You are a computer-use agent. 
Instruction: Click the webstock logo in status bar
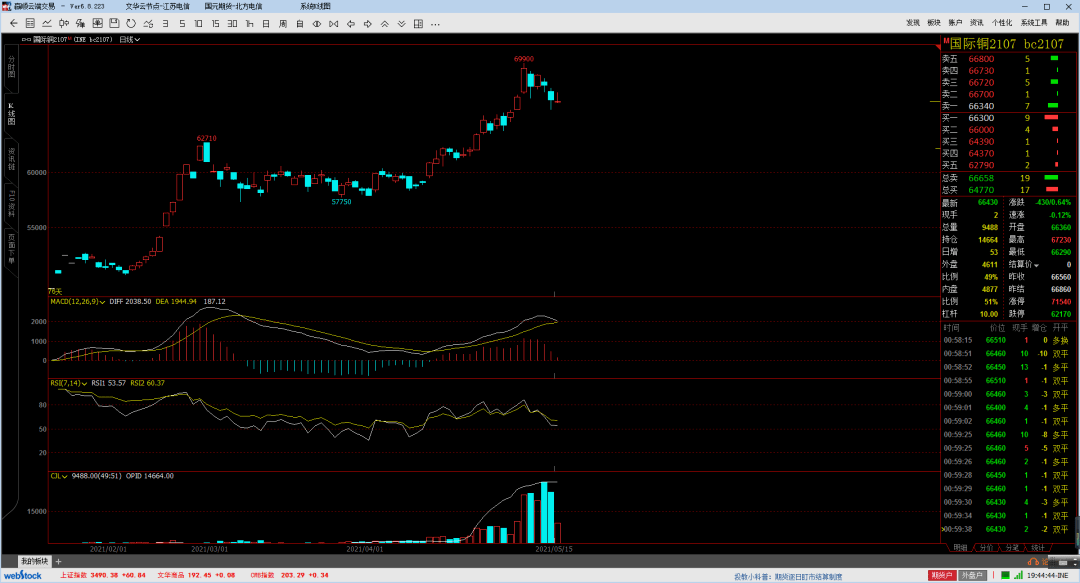[23, 575]
